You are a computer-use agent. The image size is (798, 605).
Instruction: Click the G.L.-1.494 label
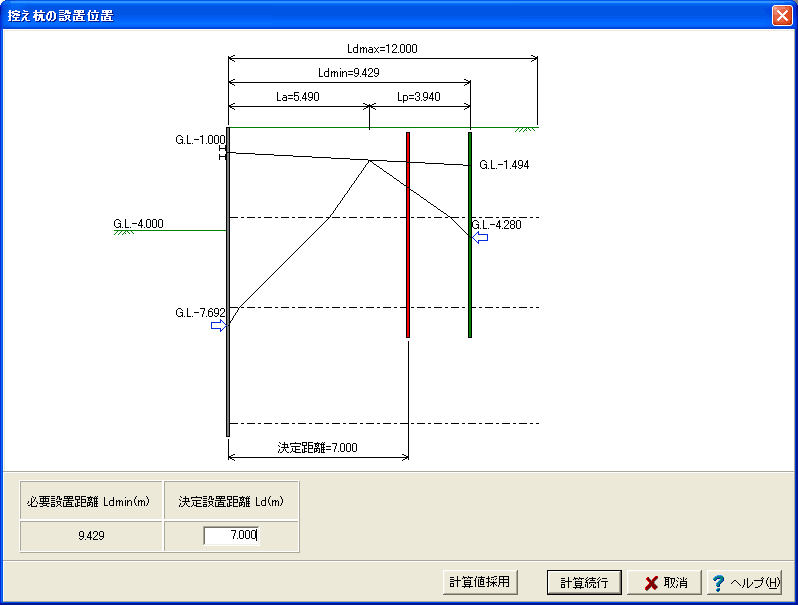click(x=504, y=165)
